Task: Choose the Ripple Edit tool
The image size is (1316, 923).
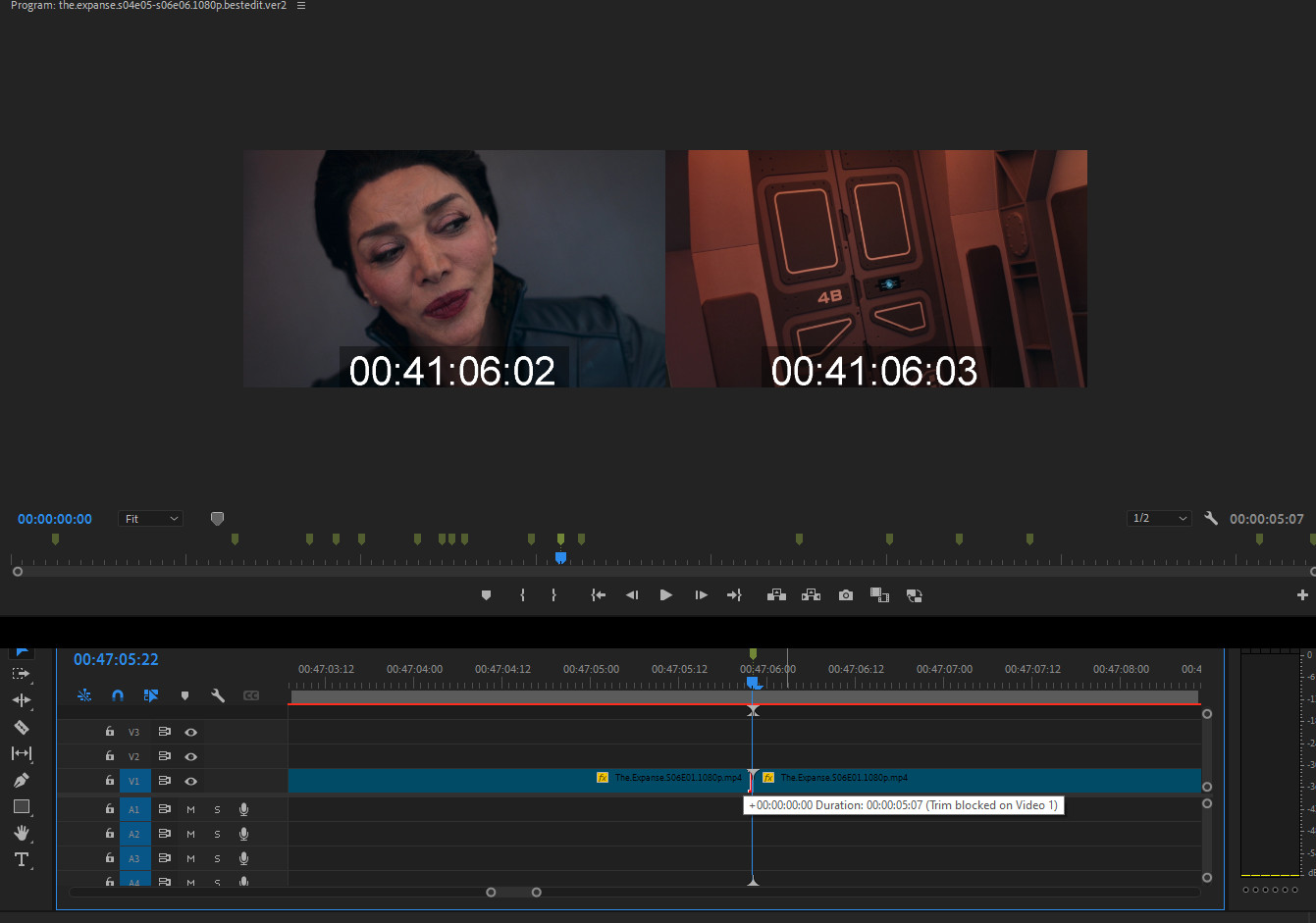Action: click(21, 700)
